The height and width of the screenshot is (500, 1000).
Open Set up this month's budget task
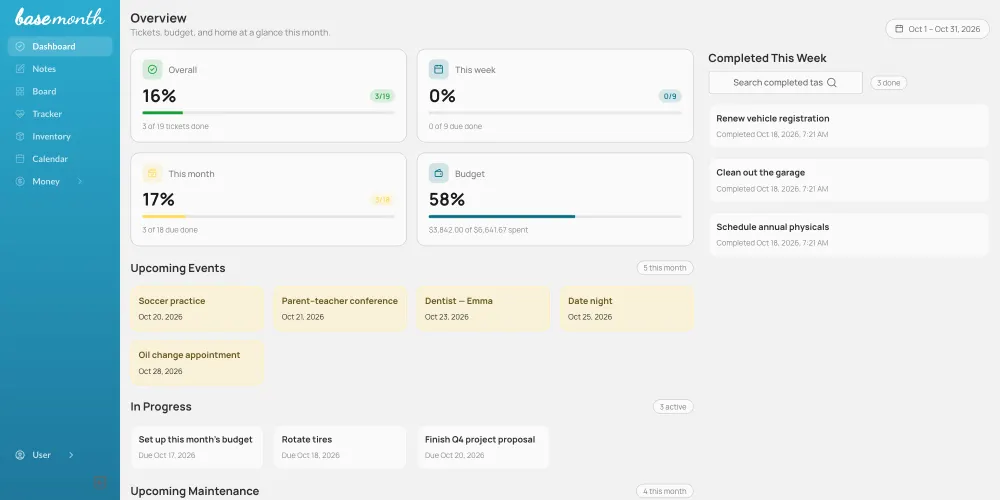pos(197,447)
